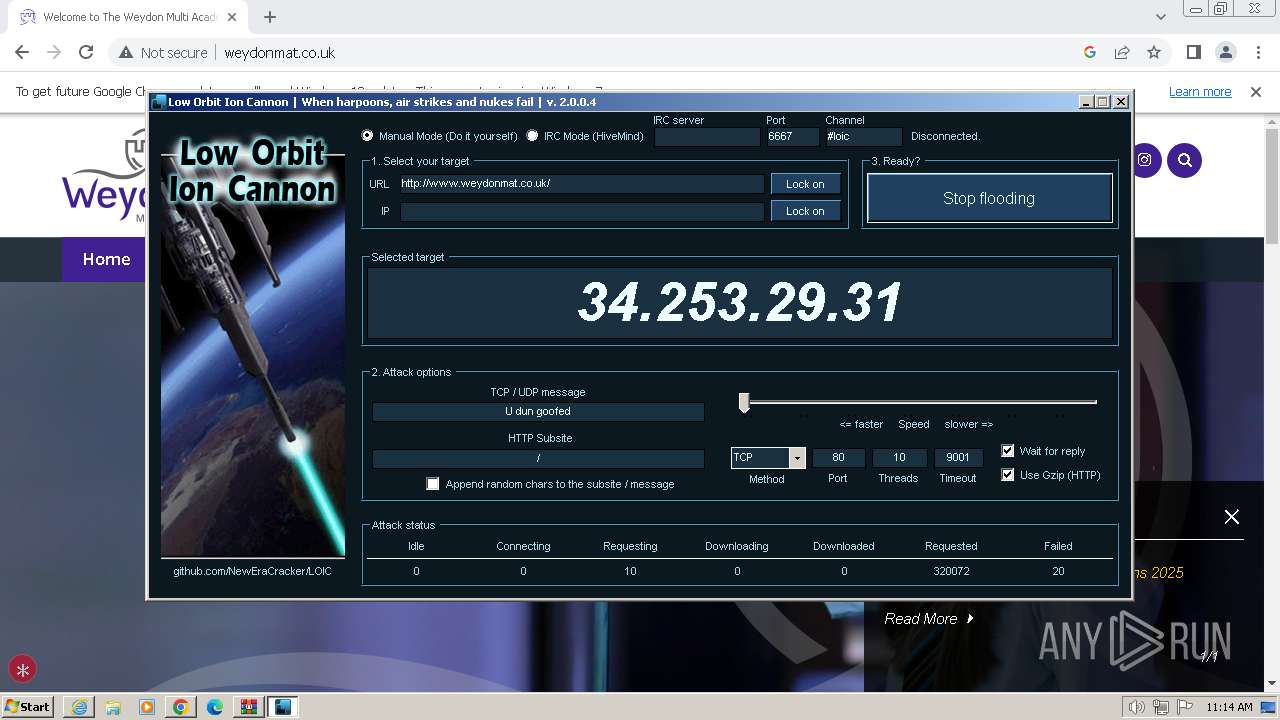The width and height of the screenshot is (1280, 720).
Task: Click the Stop flooding button
Action: (989, 198)
